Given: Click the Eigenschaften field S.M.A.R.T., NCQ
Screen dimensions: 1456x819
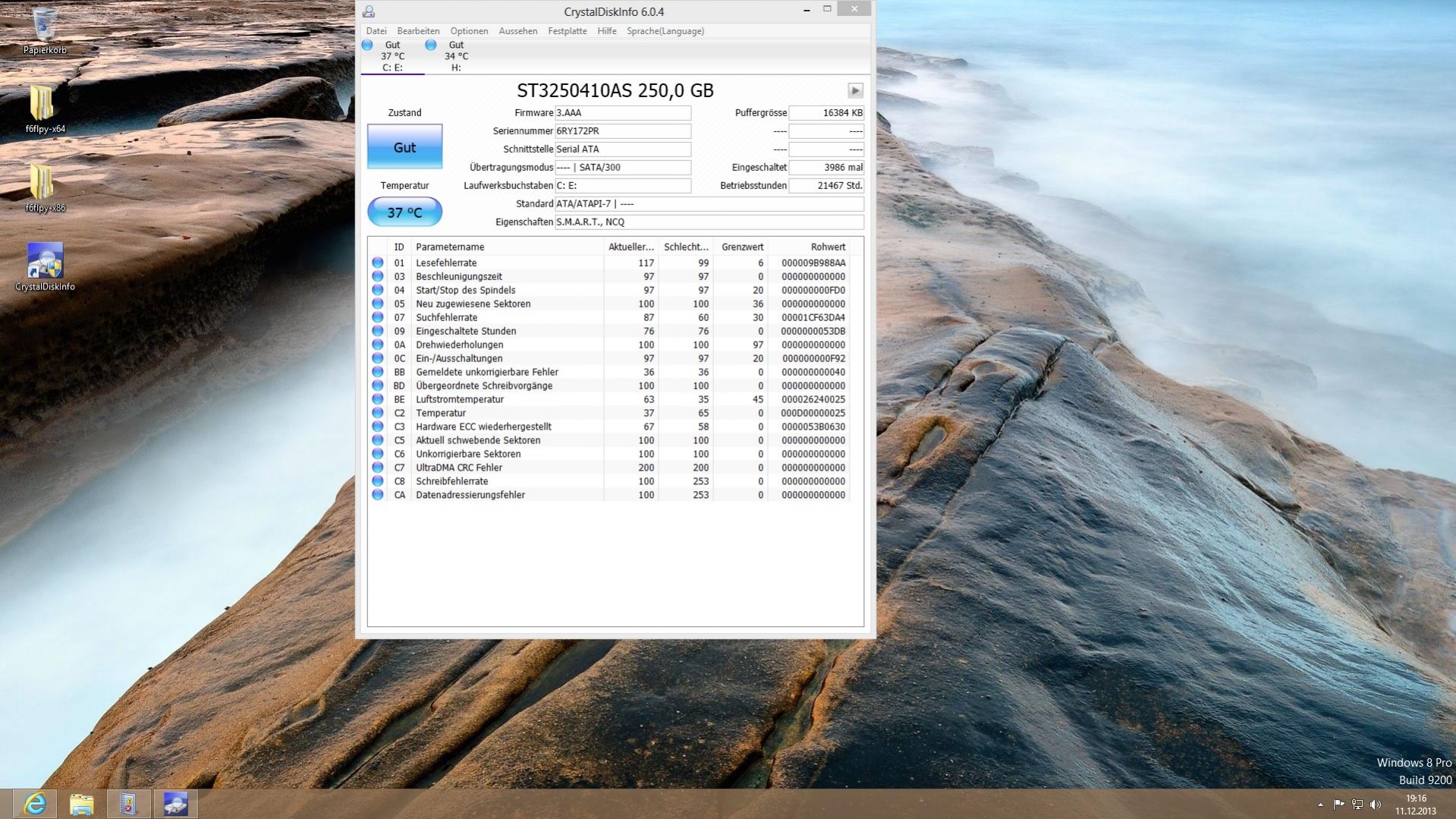Looking at the screenshot, I should pyautogui.click(x=709, y=222).
